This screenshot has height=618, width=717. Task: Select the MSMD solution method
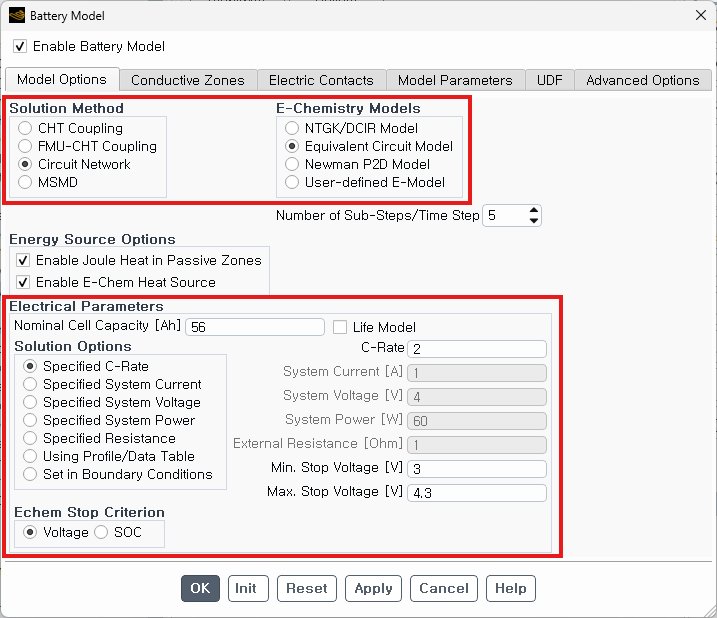[x=26, y=182]
